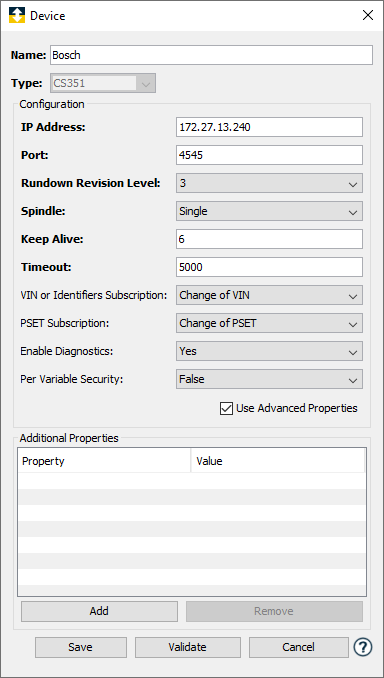Close the Device dialog window
Screen dimensions: 384x678
368,16
